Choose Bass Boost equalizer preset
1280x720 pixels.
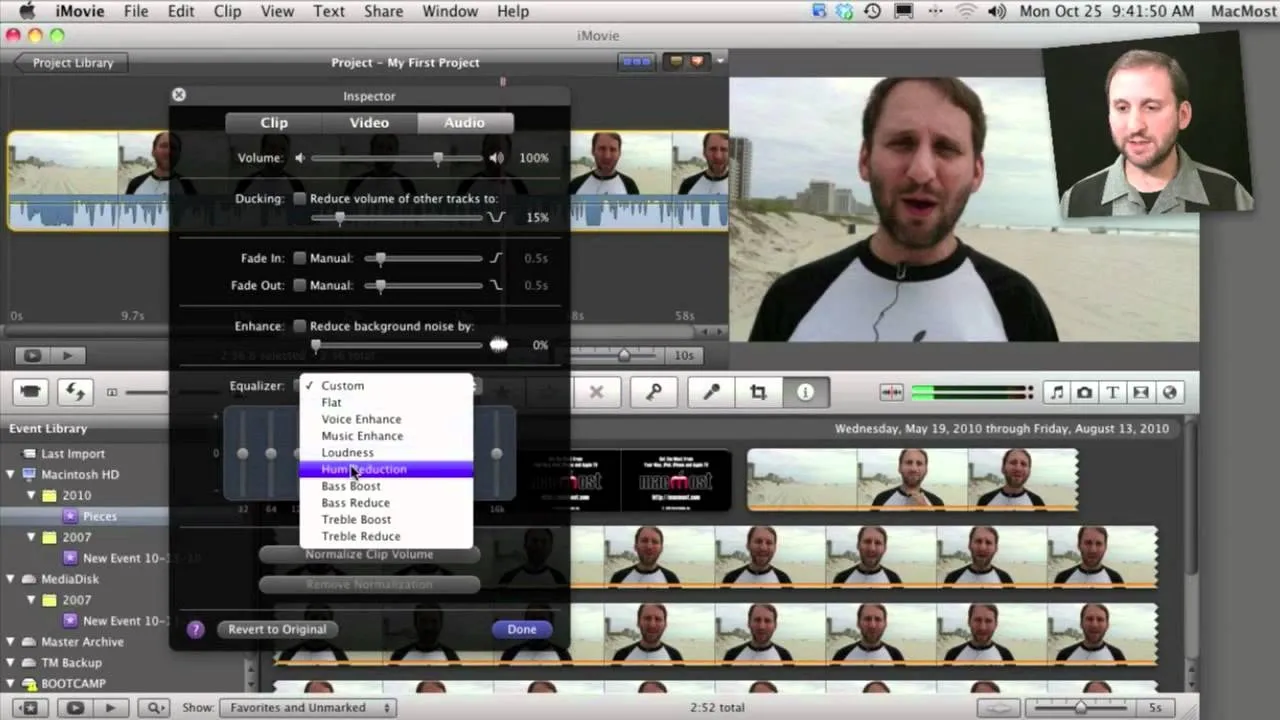click(x=386, y=486)
